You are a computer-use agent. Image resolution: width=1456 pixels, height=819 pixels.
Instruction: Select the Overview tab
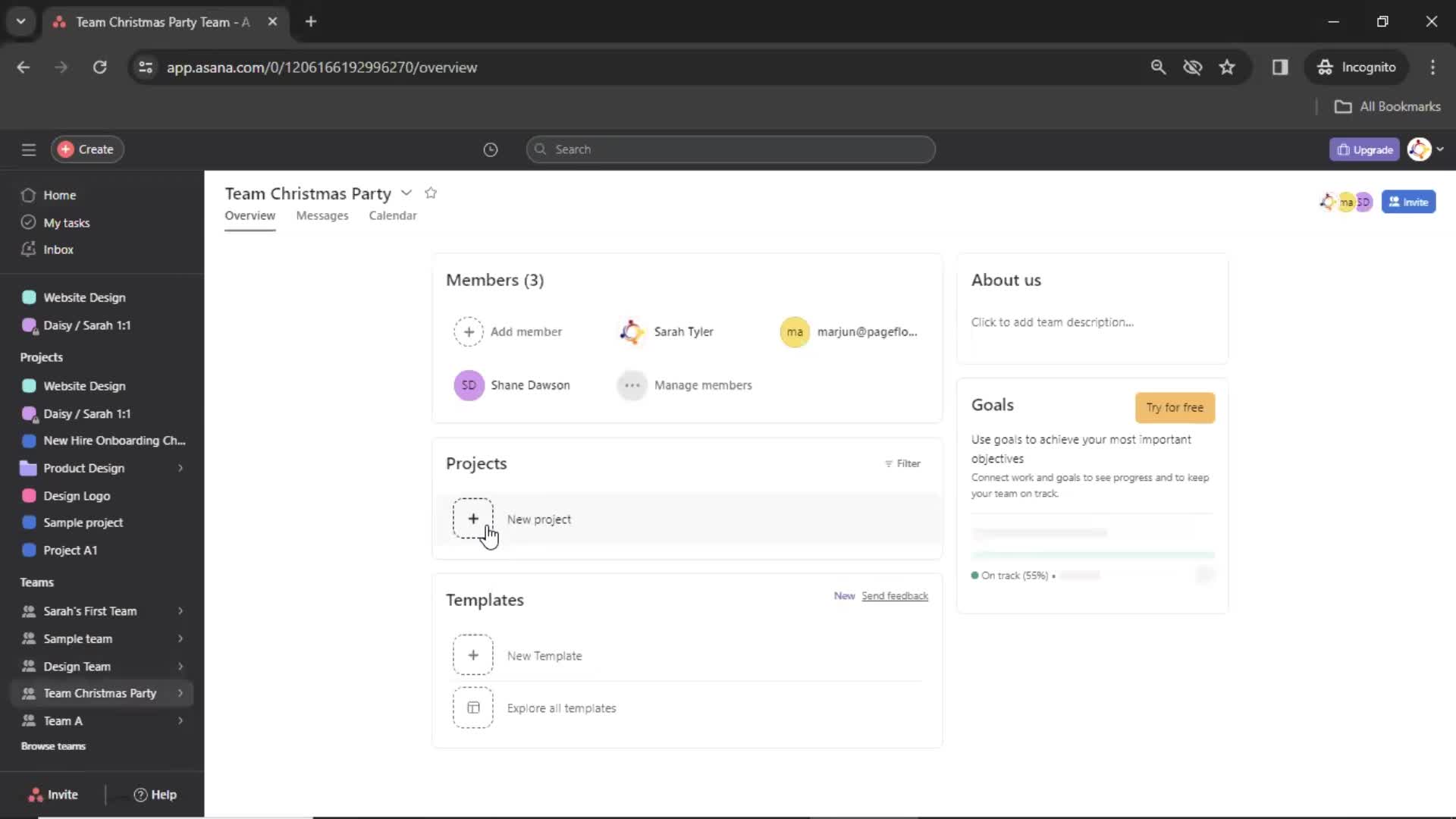click(x=249, y=215)
